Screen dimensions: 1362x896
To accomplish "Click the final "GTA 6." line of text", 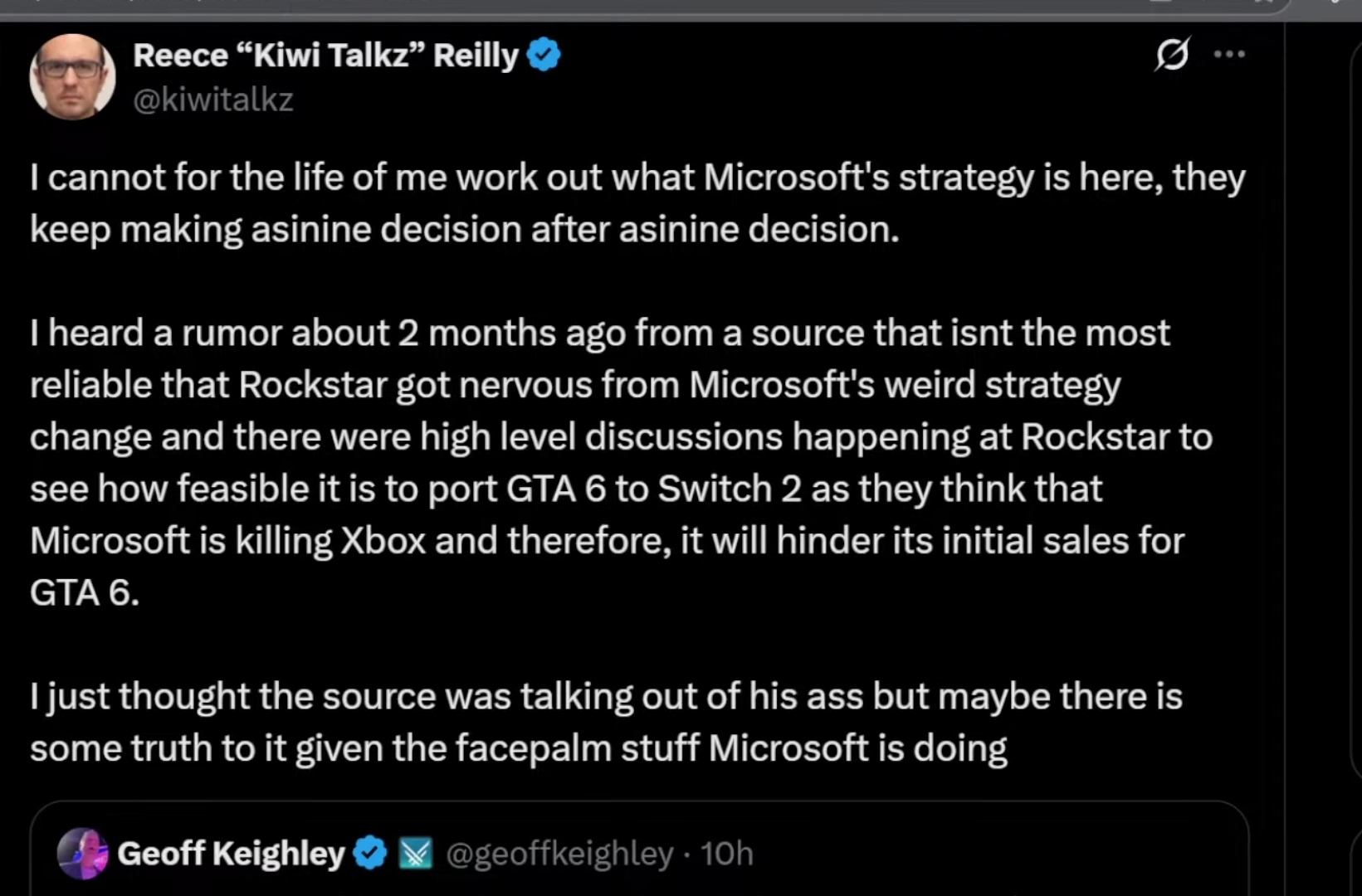I will tap(85, 592).
